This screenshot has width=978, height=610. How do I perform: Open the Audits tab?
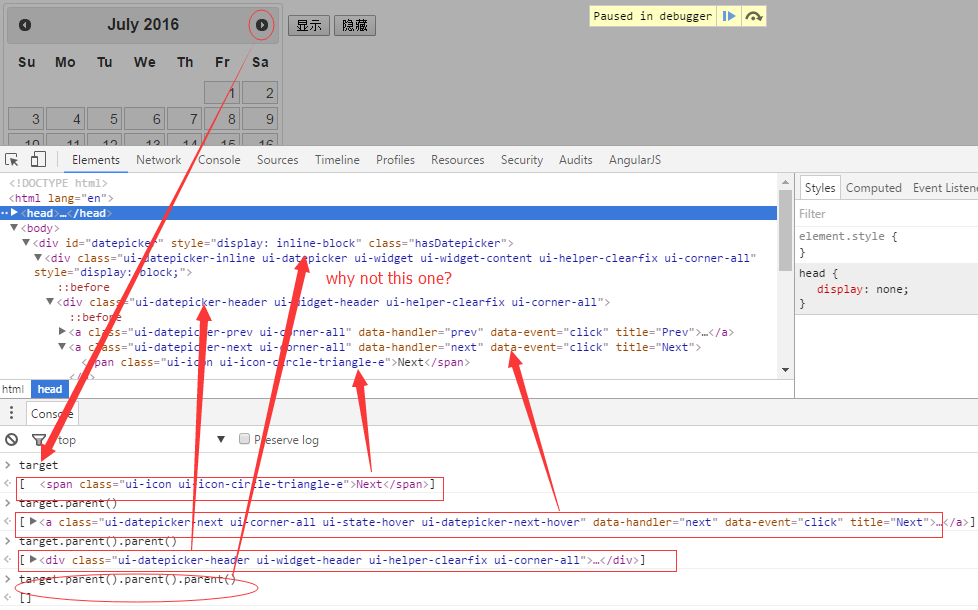click(575, 160)
